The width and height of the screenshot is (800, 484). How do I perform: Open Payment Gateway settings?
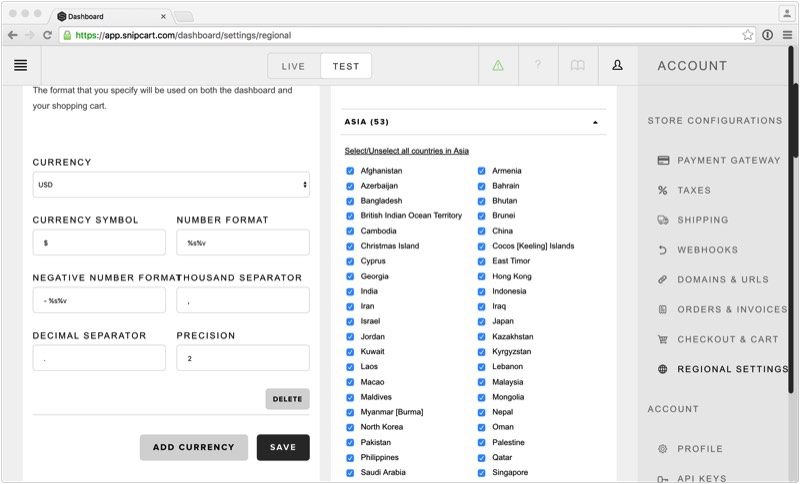click(729, 160)
